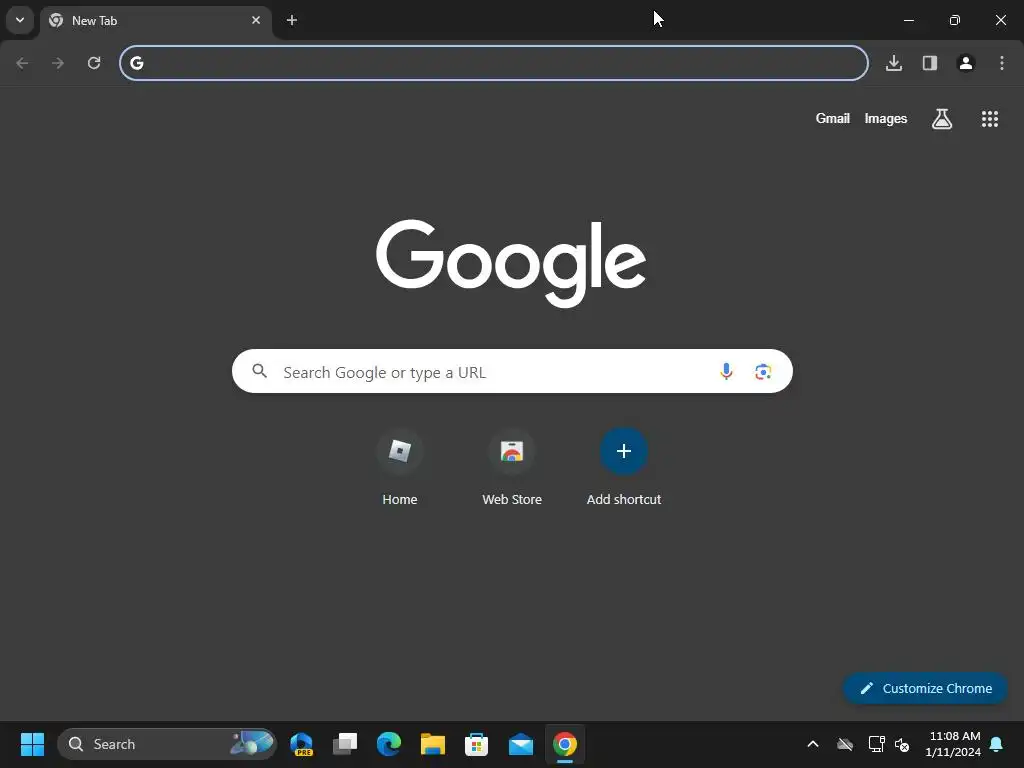This screenshot has width=1024, height=768.
Task: Select the New Tab tab
Action: pos(155,21)
